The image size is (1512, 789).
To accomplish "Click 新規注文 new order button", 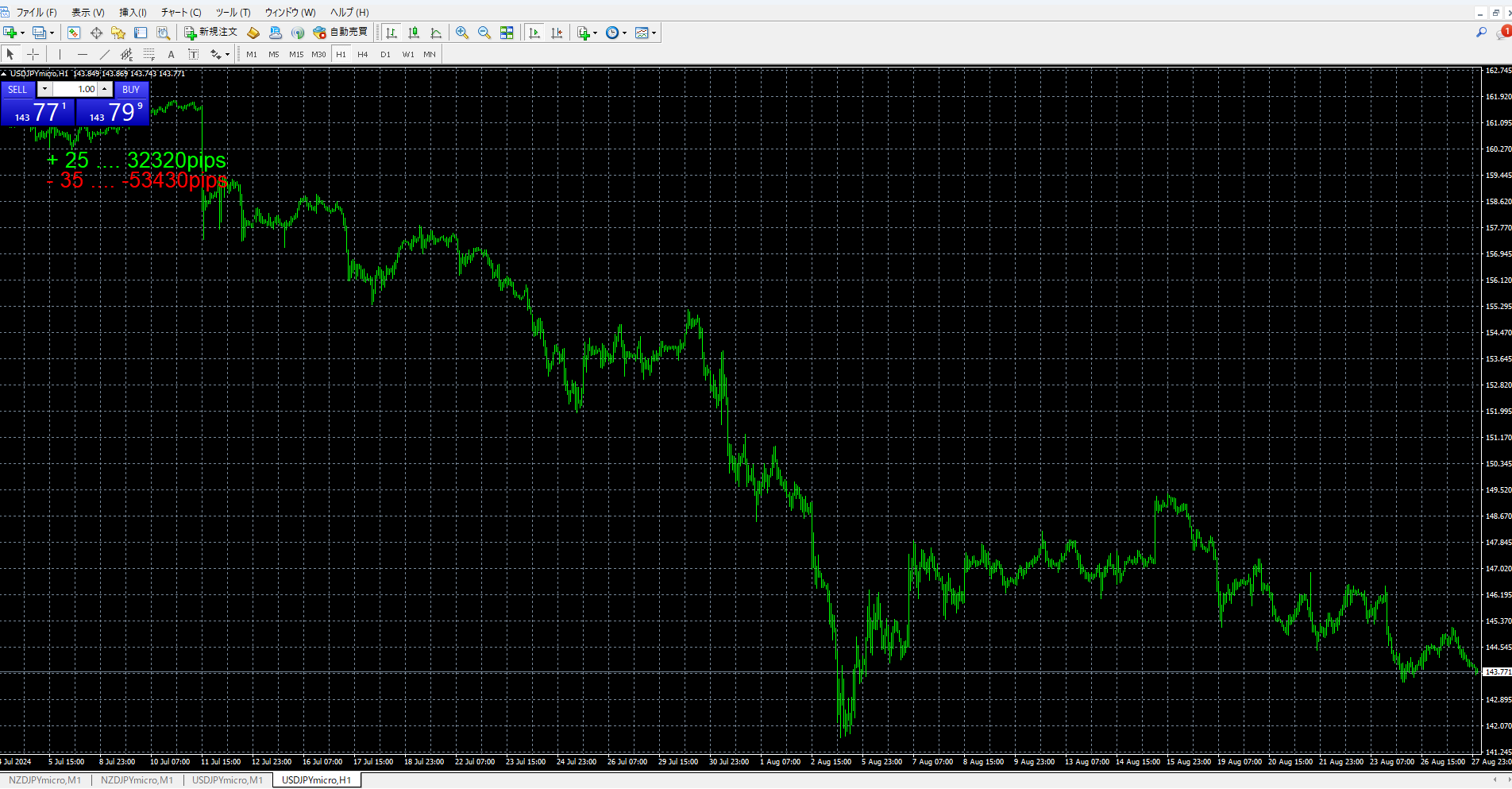I will point(211,33).
